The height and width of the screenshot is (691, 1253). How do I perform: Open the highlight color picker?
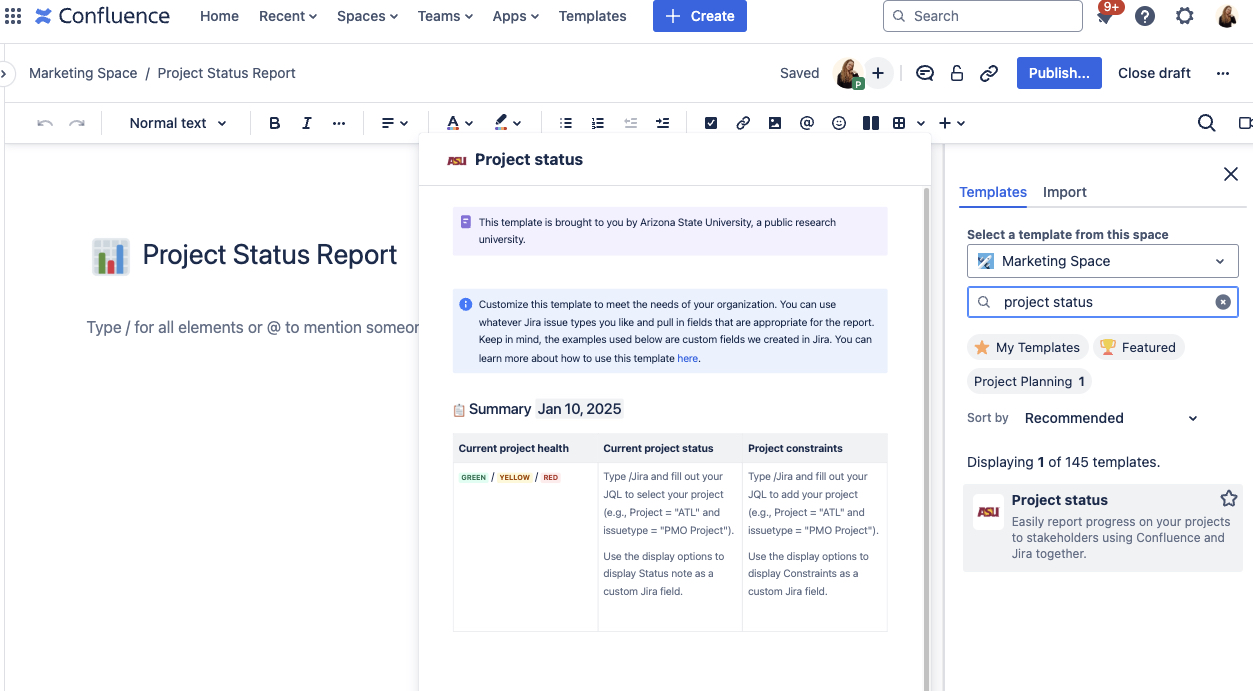pyautogui.click(x=508, y=123)
